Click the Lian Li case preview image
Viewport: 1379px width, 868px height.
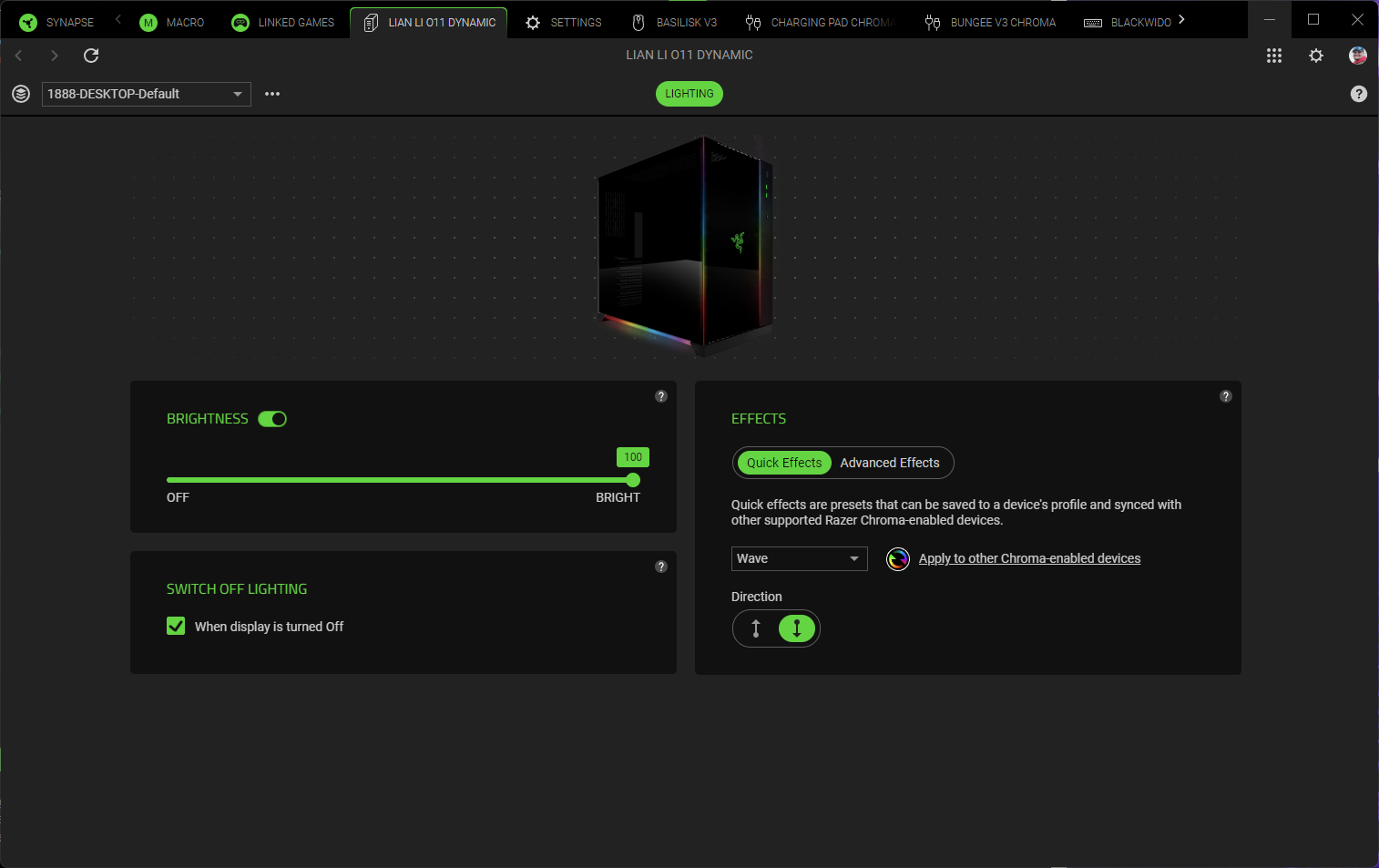pyautogui.click(x=687, y=245)
